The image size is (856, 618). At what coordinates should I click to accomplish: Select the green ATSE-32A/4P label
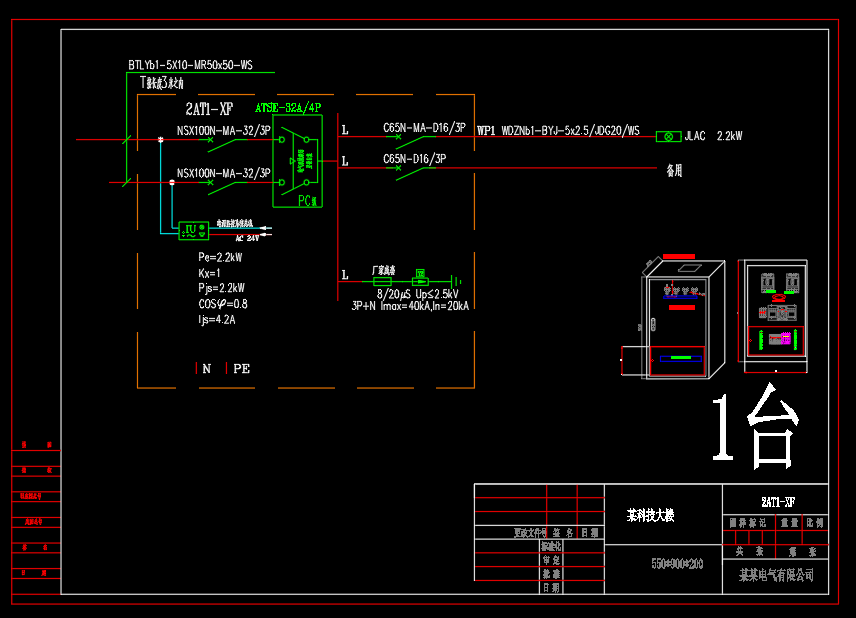tap(288, 108)
